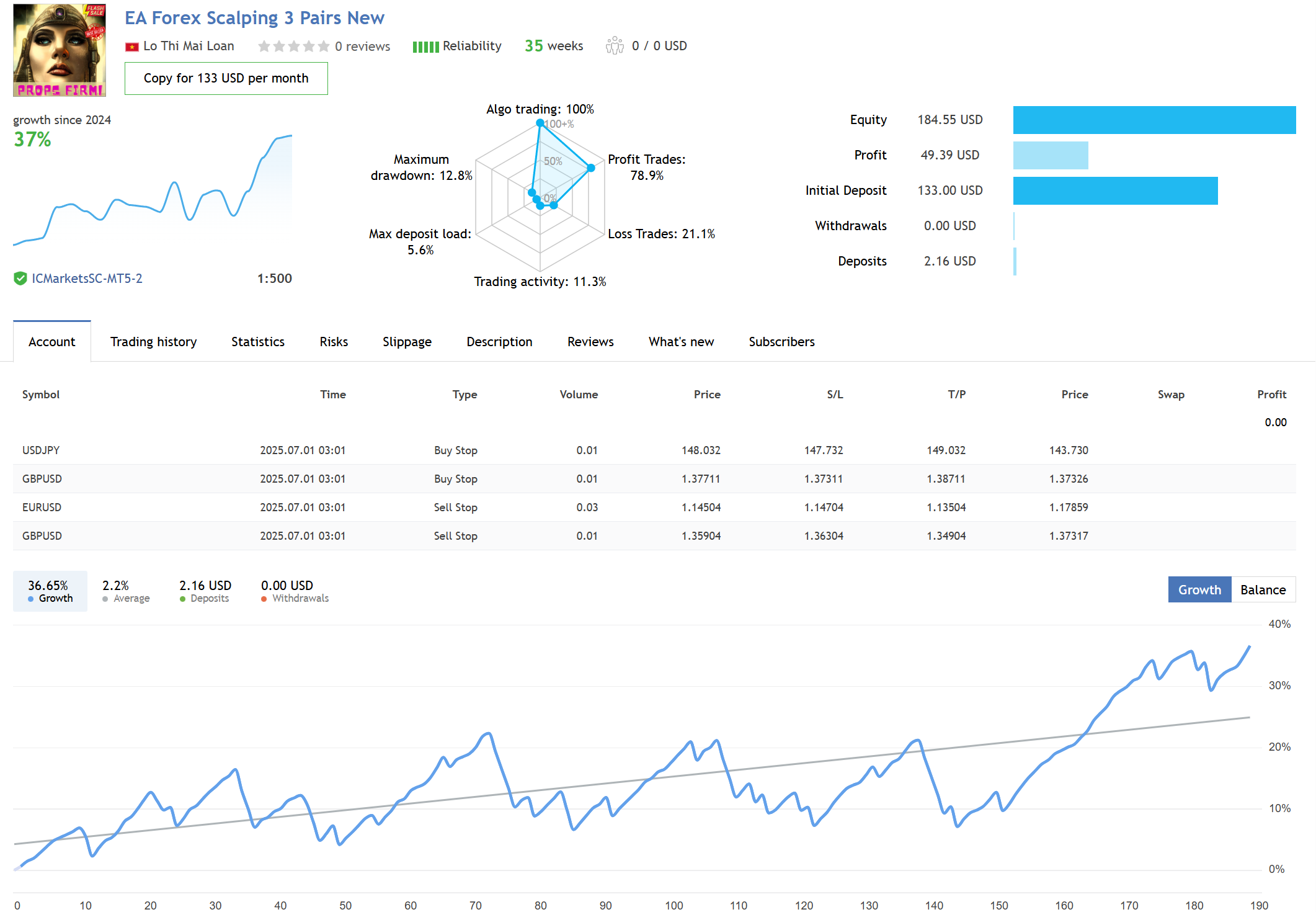Click the green verified shield icon

coord(20,279)
